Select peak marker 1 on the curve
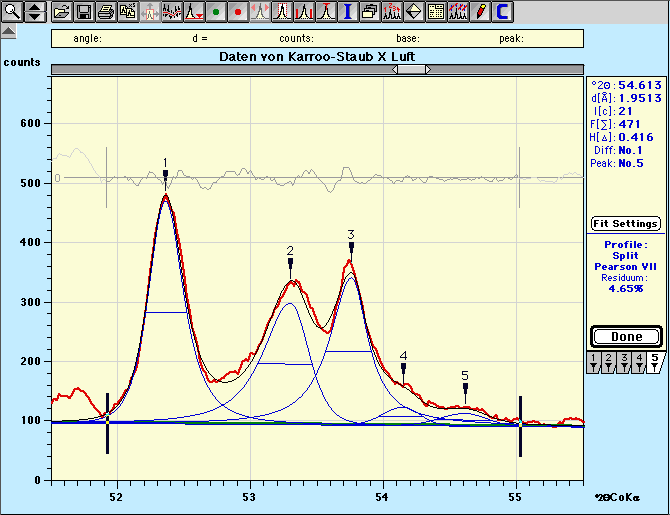This screenshot has width=670, height=515. pyautogui.click(x=165, y=175)
